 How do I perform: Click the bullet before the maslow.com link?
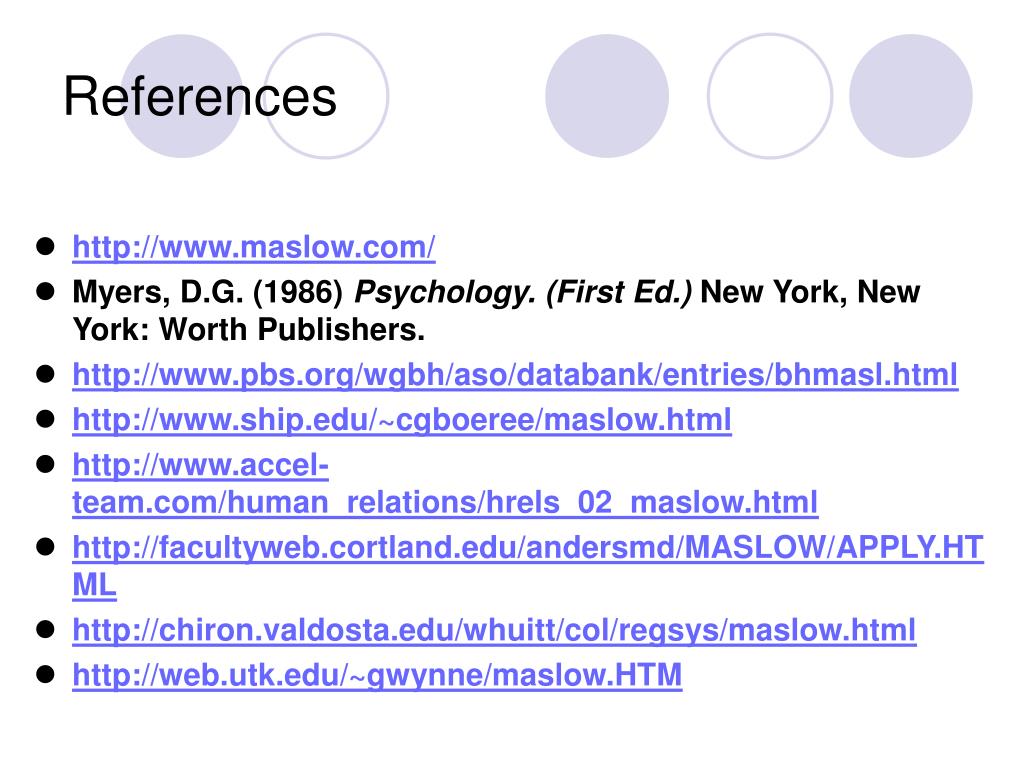coord(46,246)
